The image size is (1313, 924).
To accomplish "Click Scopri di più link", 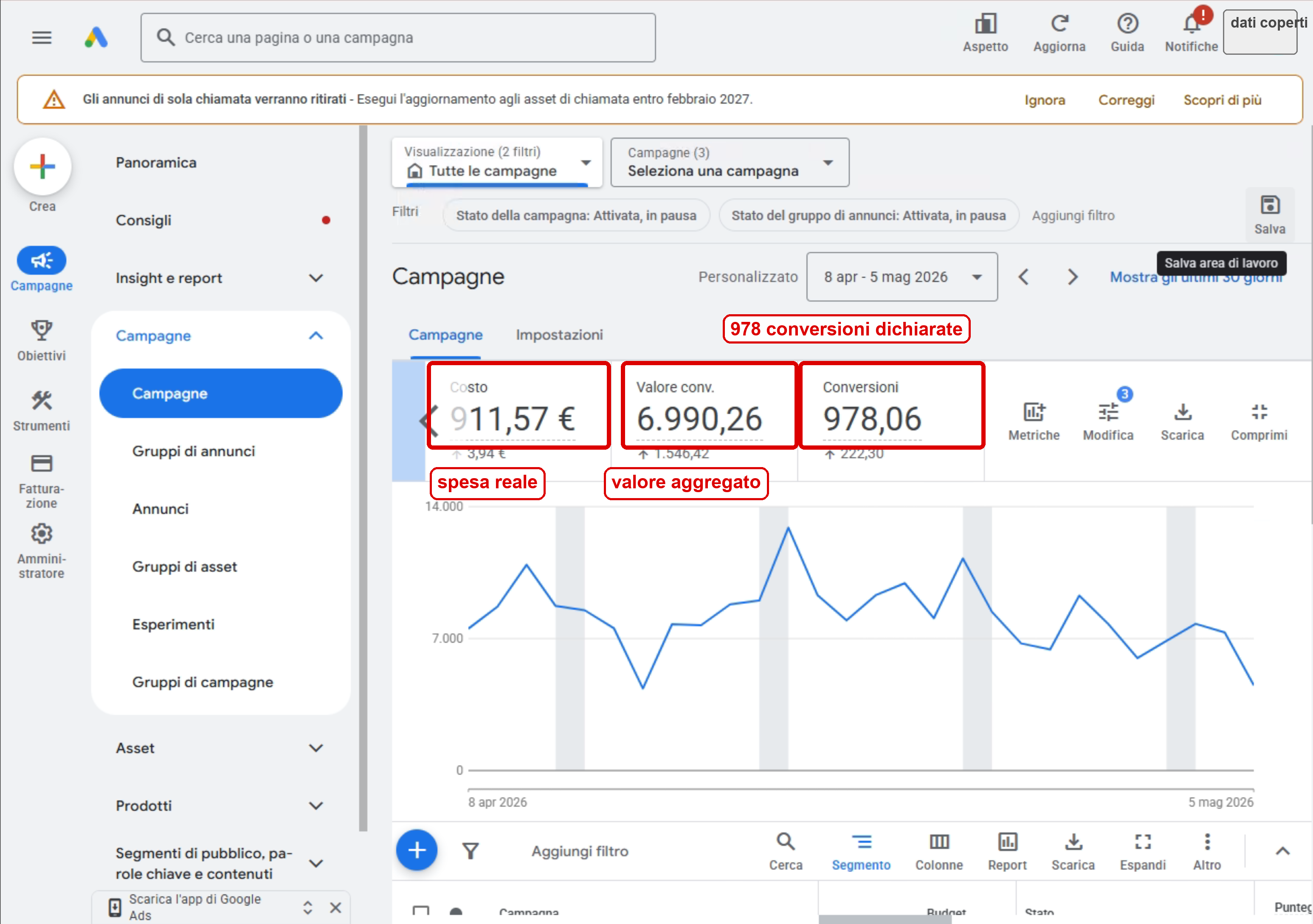I will pyautogui.click(x=1222, y=100).
